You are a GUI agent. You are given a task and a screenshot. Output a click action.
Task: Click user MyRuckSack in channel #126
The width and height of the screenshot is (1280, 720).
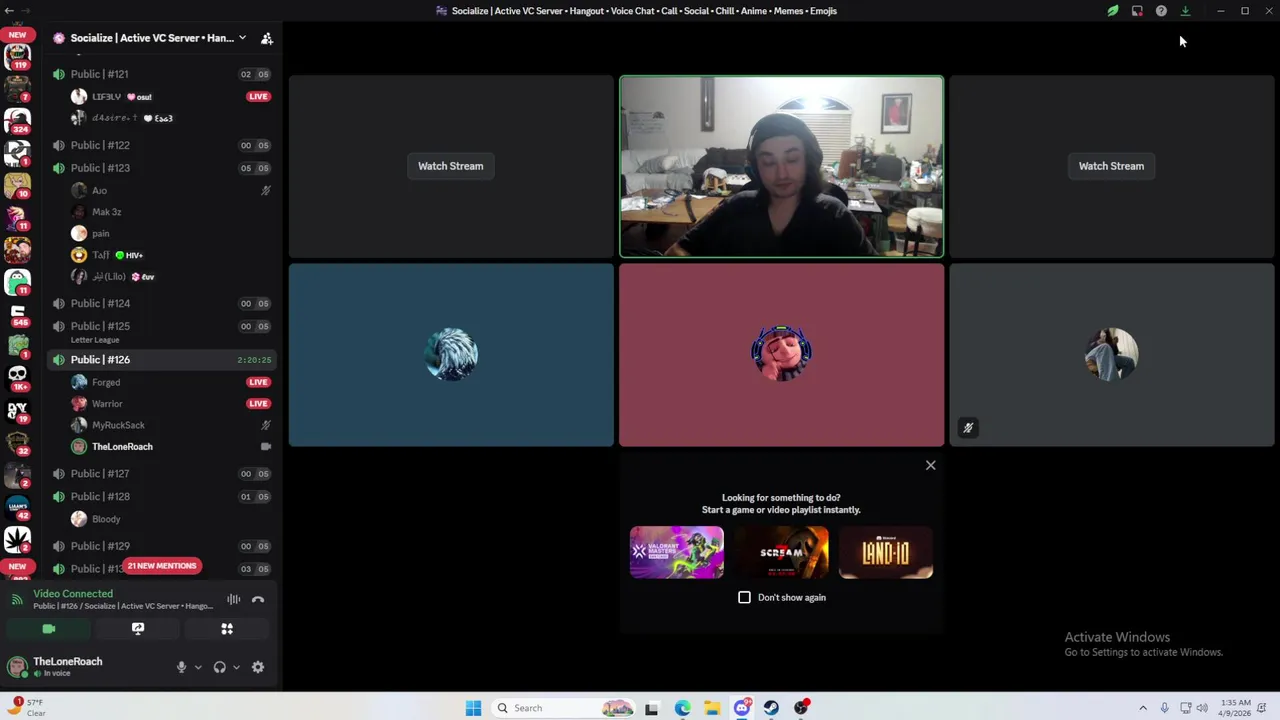171,425
